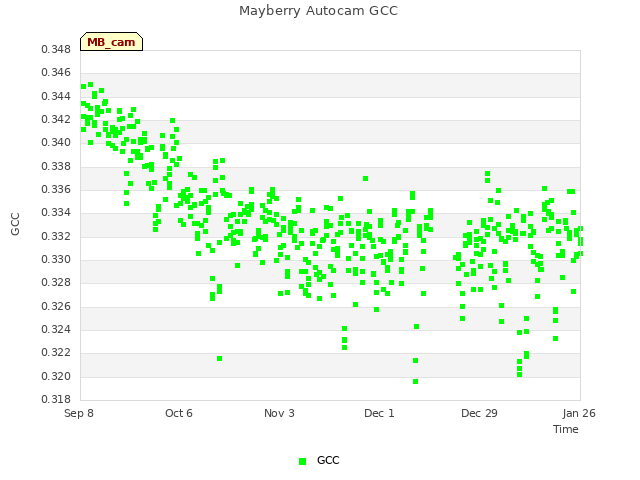This screenshot has width=640, height=480.
Task: Click the chart title Mayberry Autocam GCC
Action: tap(318, 11)
